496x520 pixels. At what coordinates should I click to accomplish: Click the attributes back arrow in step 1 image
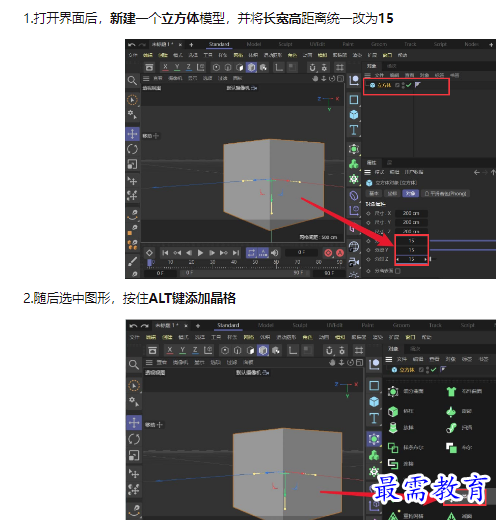pyautogui.click(x=477, y=172)
